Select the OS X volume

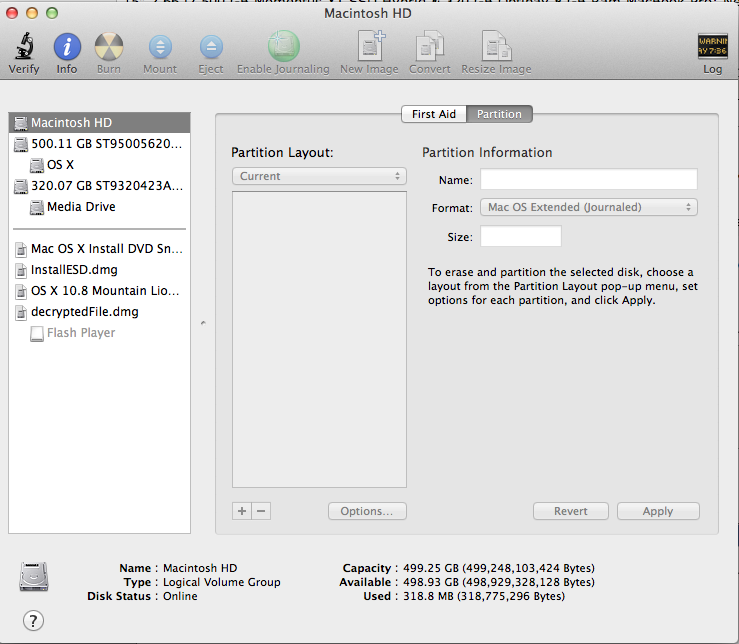pyautogui.click(x=99, y=165)
